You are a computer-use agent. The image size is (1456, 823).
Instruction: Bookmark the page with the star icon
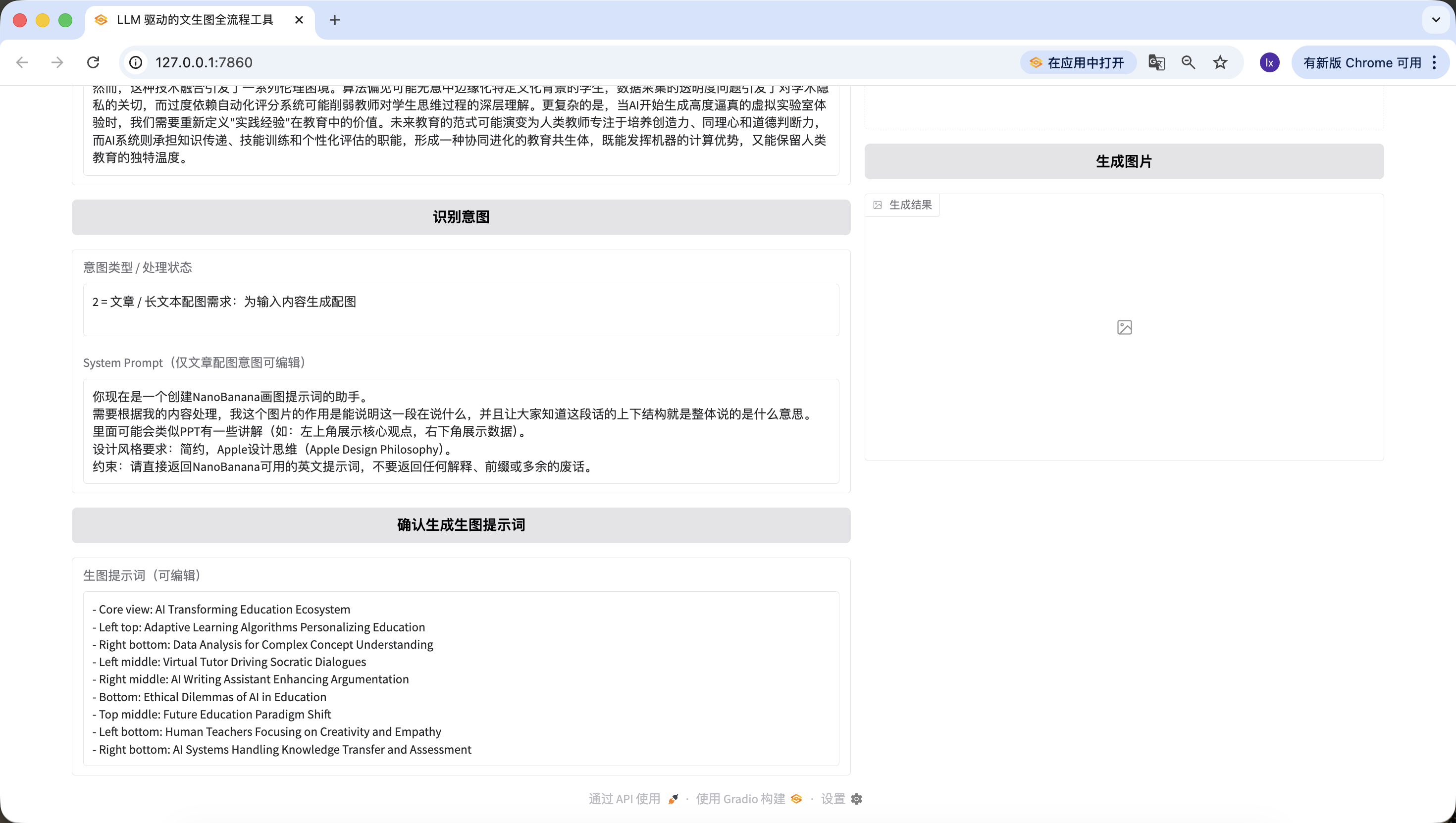point(1220,62)
